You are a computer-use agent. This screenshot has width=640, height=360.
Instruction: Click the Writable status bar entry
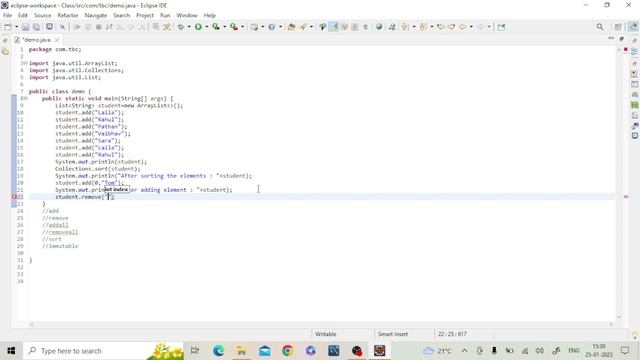325,334
